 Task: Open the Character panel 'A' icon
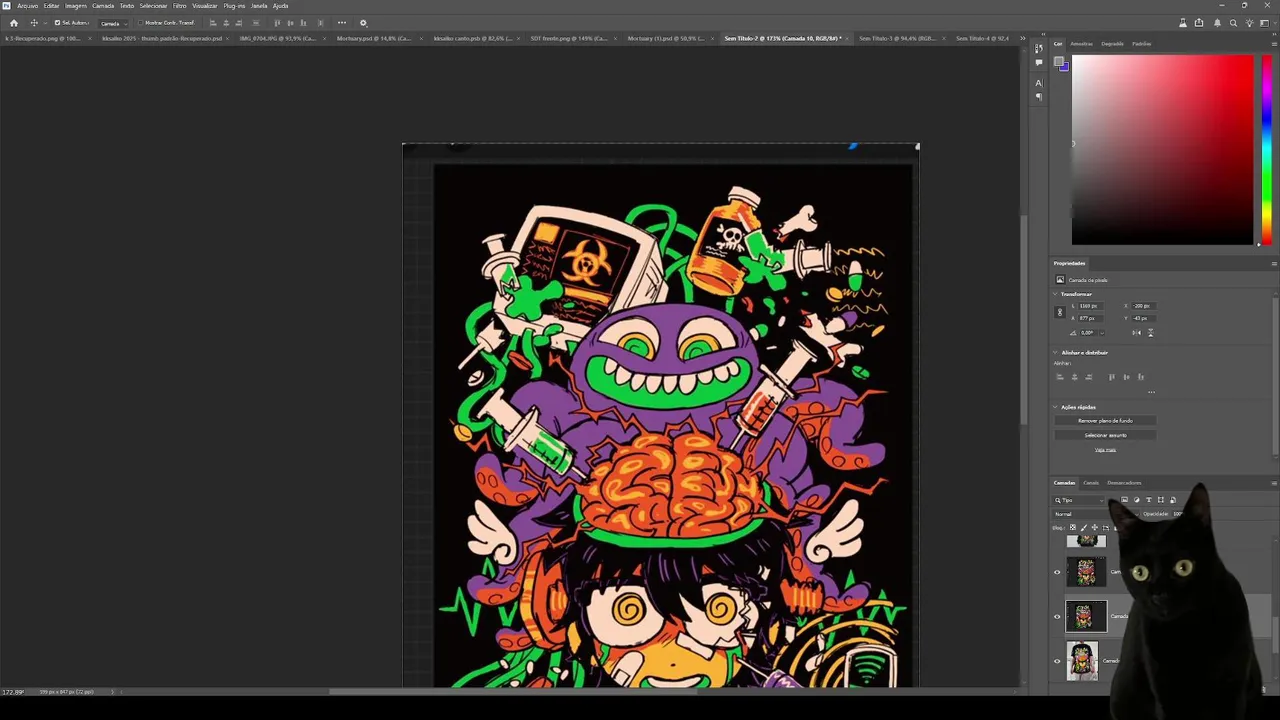pyautogui.click(x=1039, y=83)
